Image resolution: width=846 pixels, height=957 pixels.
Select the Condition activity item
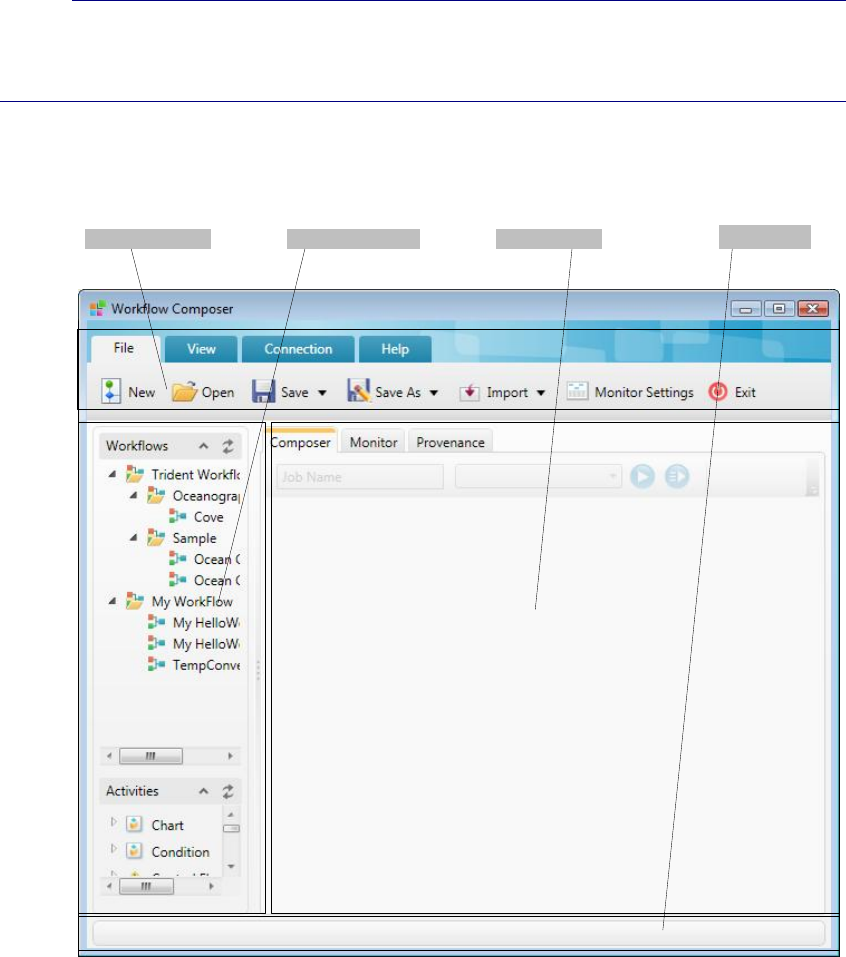180,852
